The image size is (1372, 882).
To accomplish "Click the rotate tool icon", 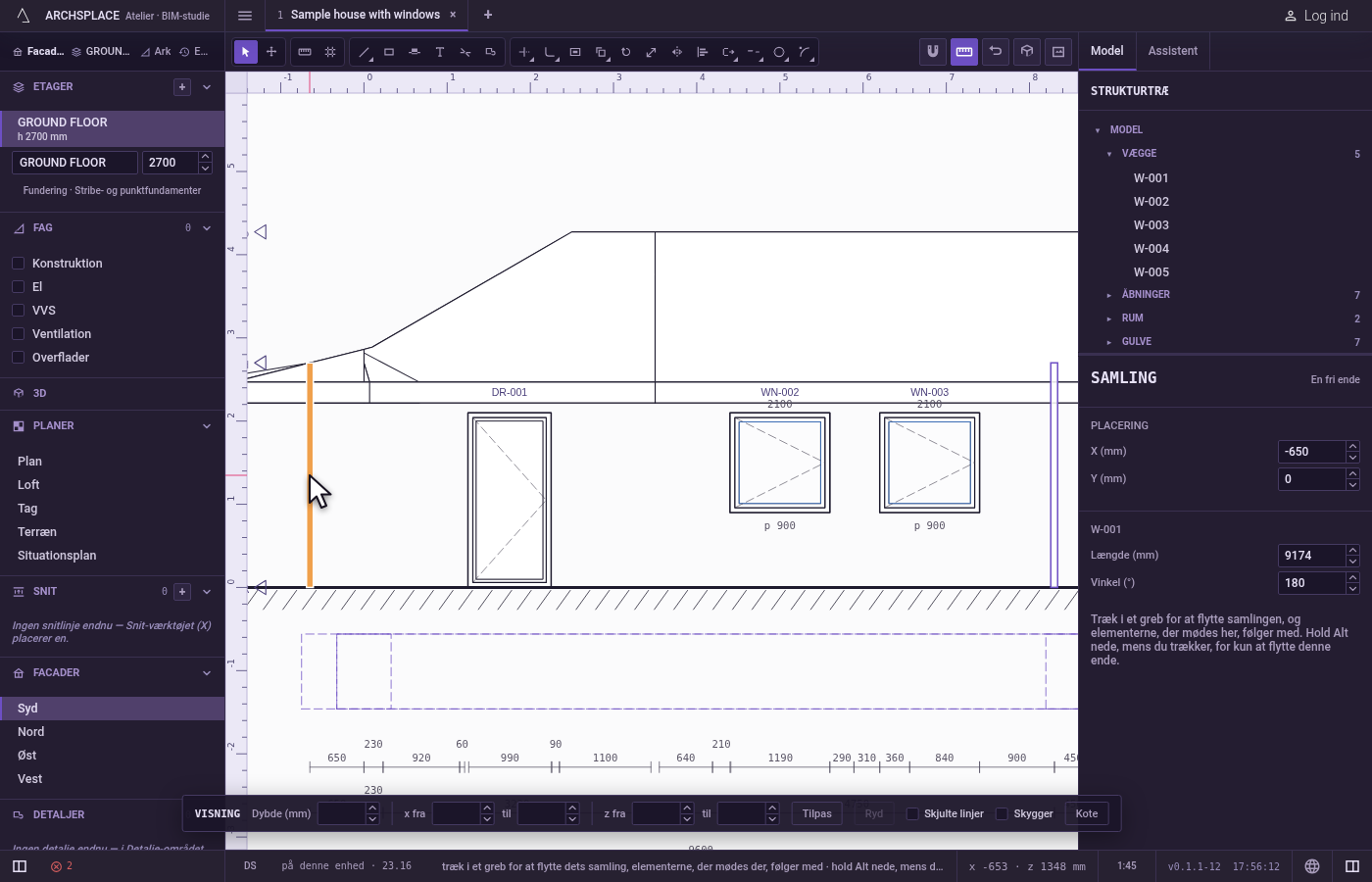I will coord(626,52).
